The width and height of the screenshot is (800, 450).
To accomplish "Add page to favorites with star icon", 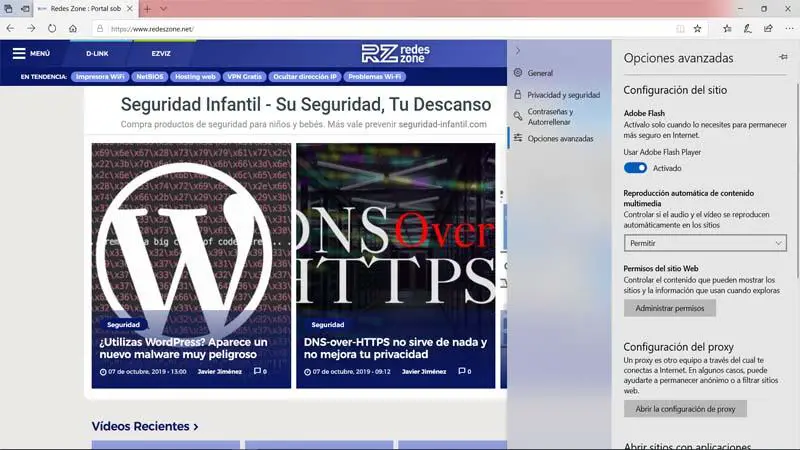I will click(697, 29).
